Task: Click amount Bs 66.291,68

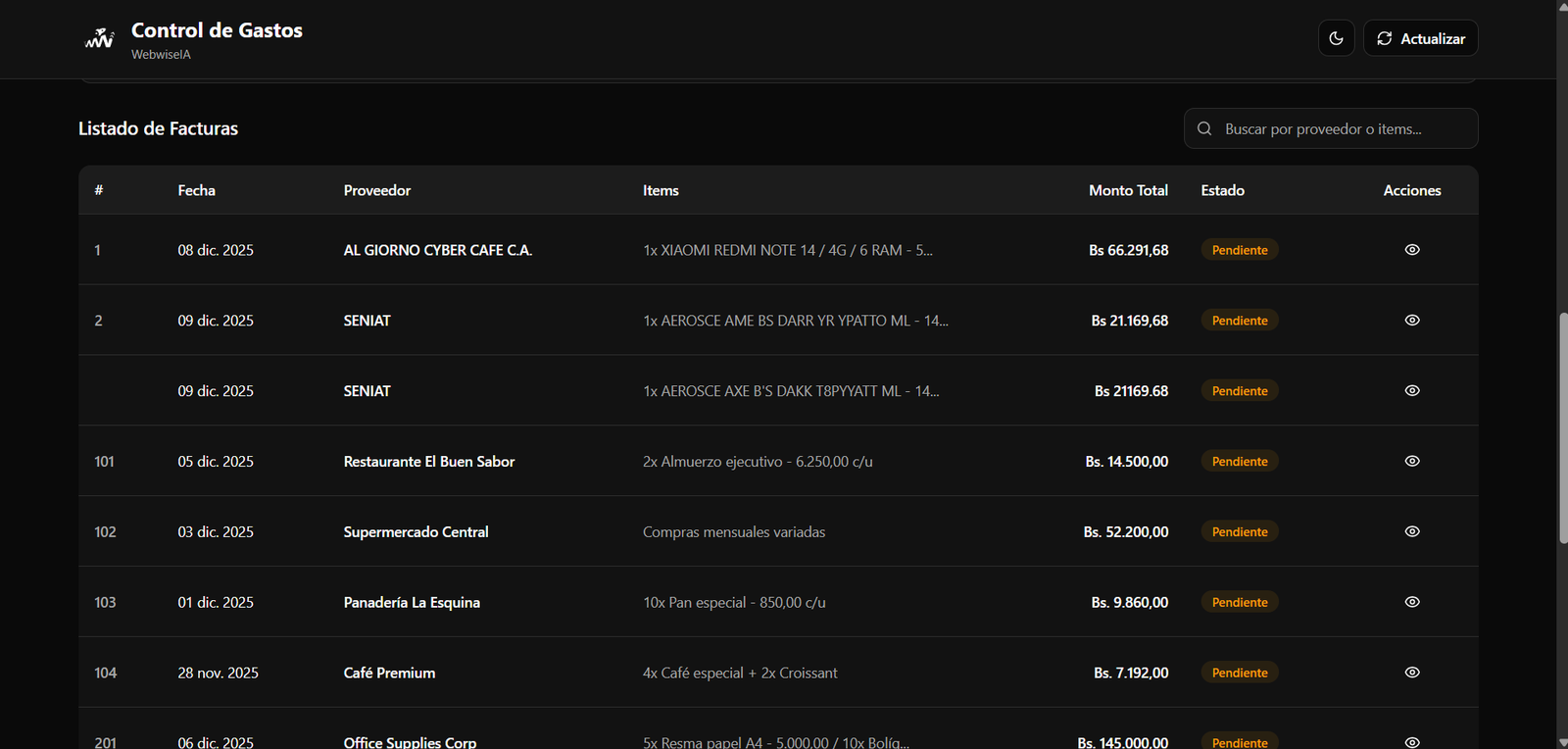Action: (x=1128, y=250)
